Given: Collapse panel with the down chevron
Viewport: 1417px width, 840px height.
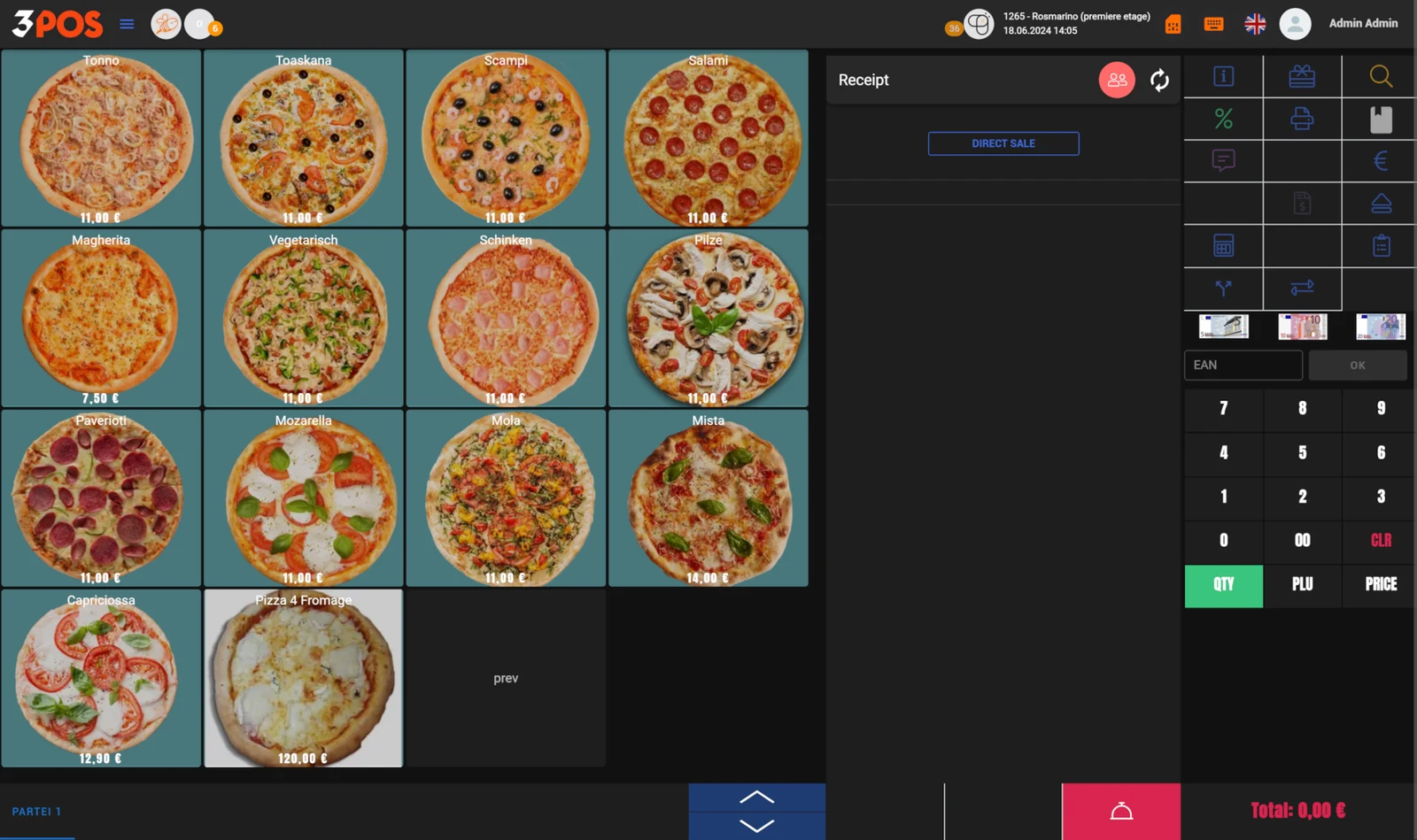Looking at the screenshot, I should 756,826.
